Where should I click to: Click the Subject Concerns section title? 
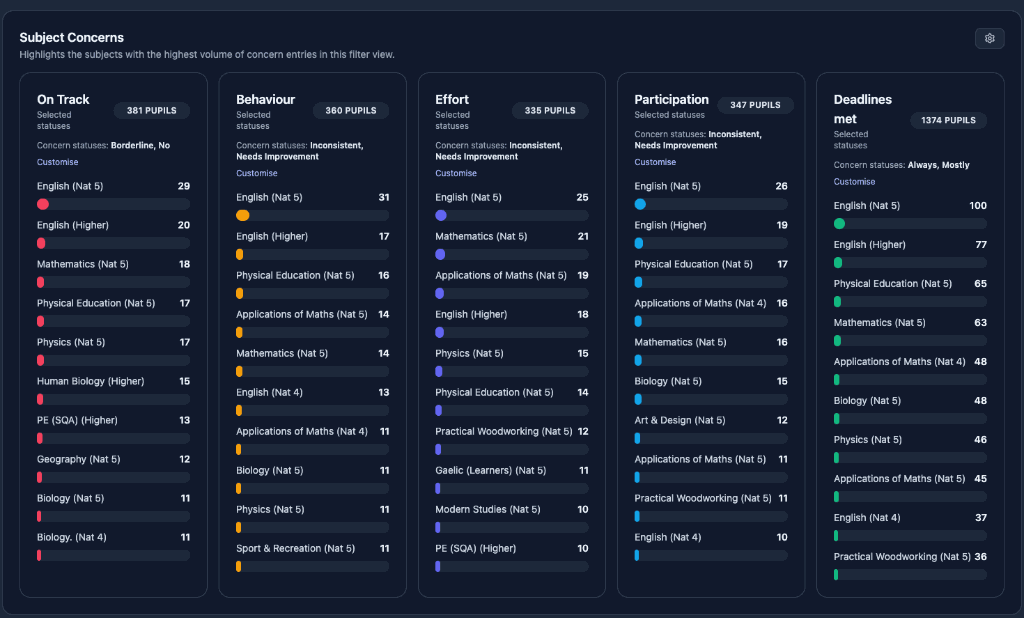coord(71,37)
